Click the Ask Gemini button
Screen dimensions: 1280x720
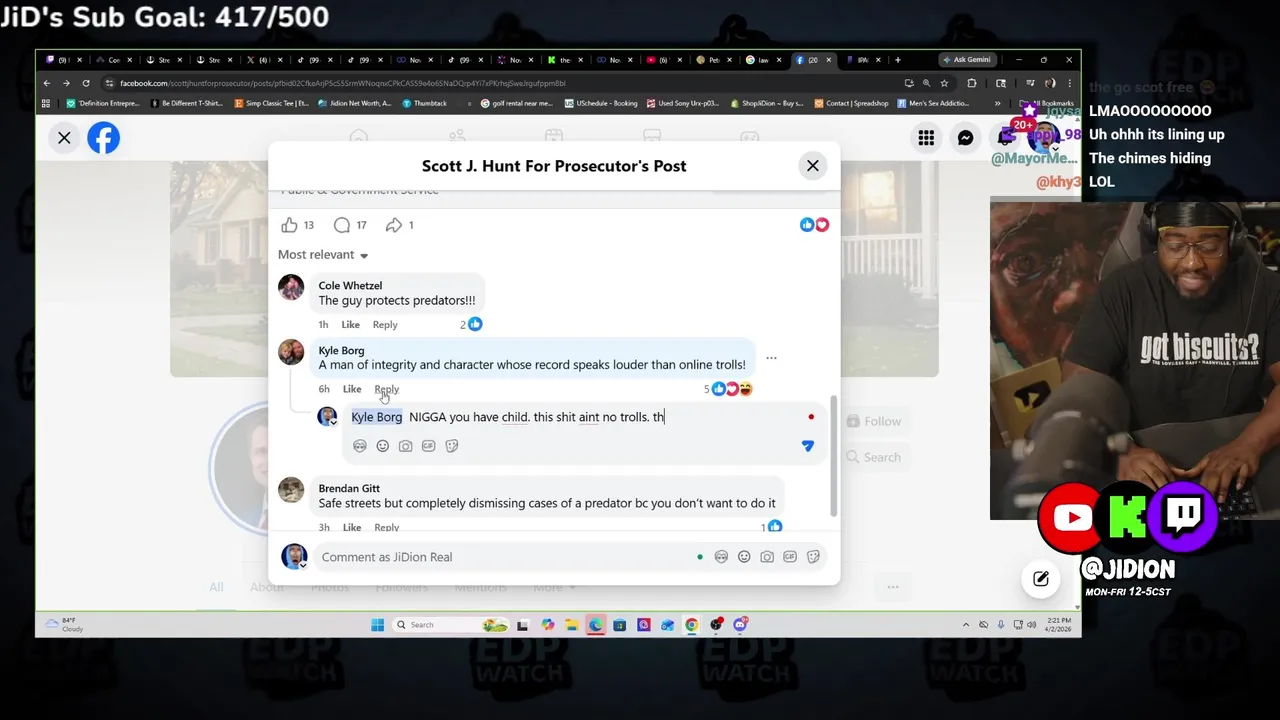coord(966,60)
